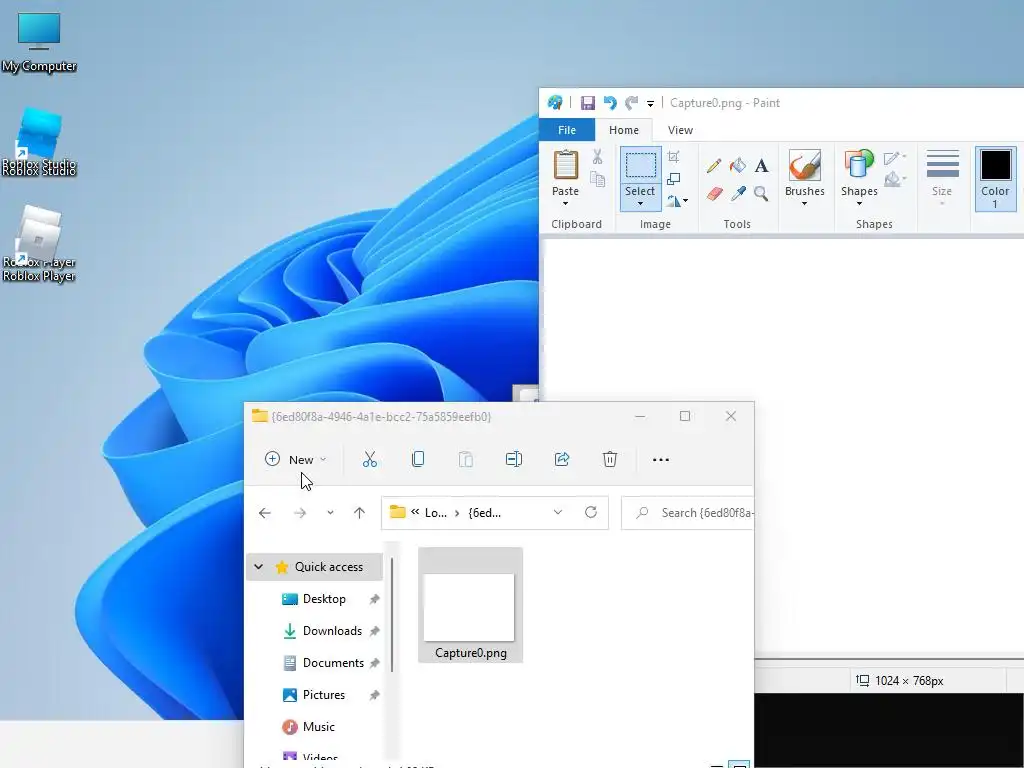
Task: Select the Fill with color bucket tool
Action: (738, 165)
